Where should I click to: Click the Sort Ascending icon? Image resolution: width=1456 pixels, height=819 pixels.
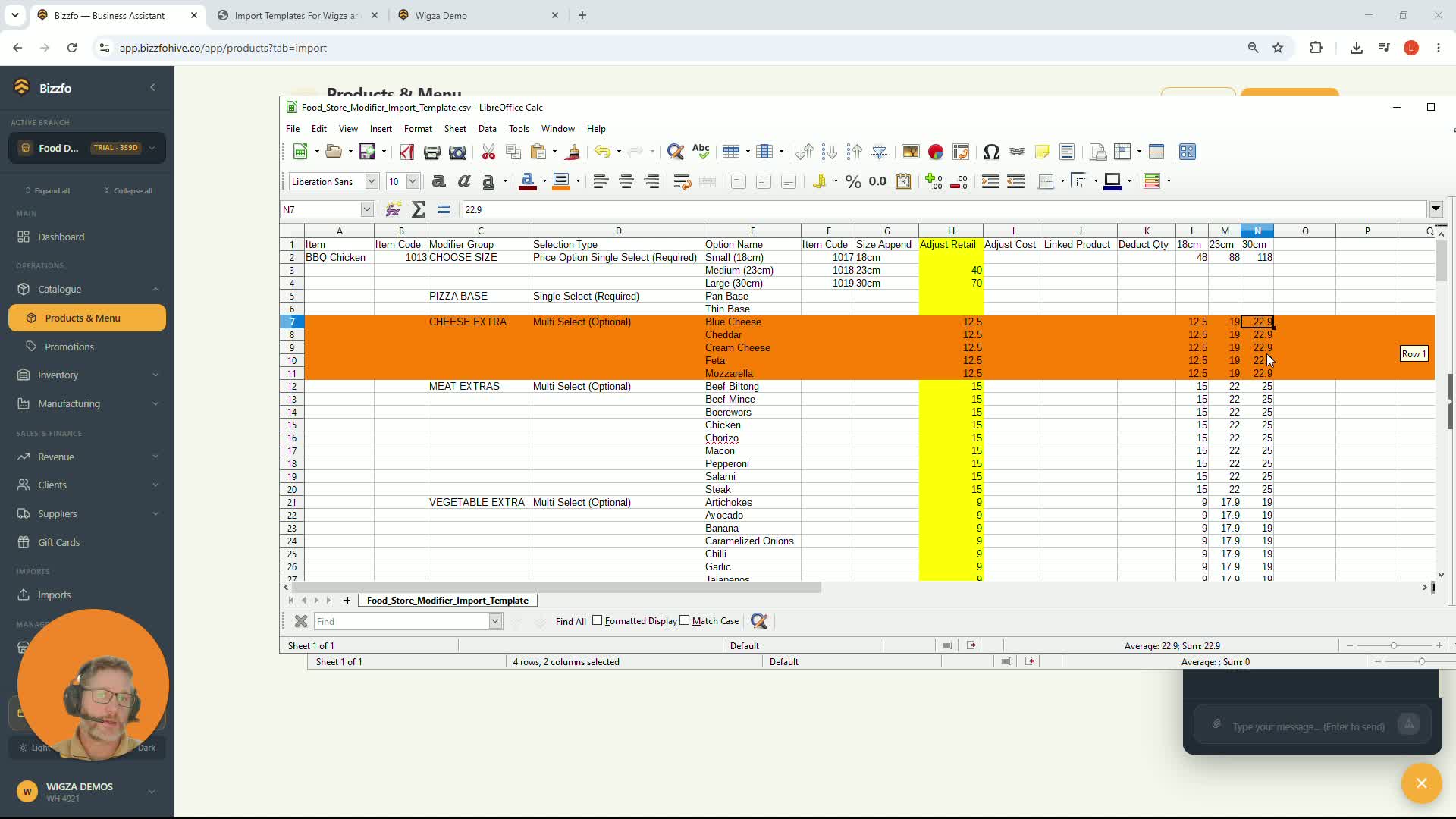point(830,152)
